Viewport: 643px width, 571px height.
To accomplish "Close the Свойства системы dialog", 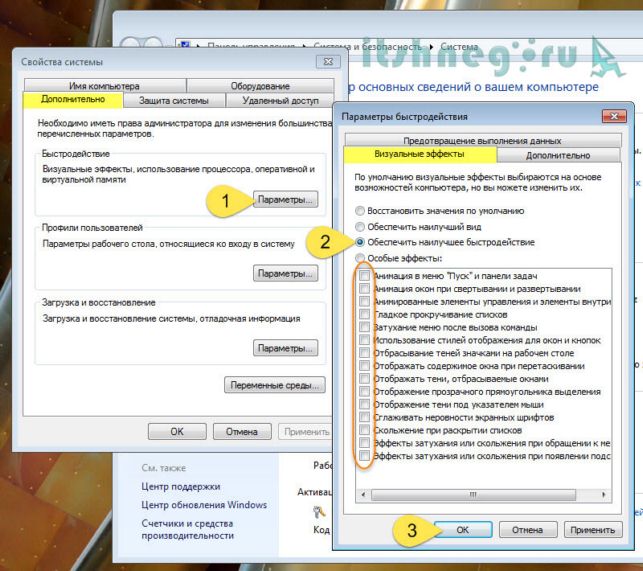I will tap(328, 62).
